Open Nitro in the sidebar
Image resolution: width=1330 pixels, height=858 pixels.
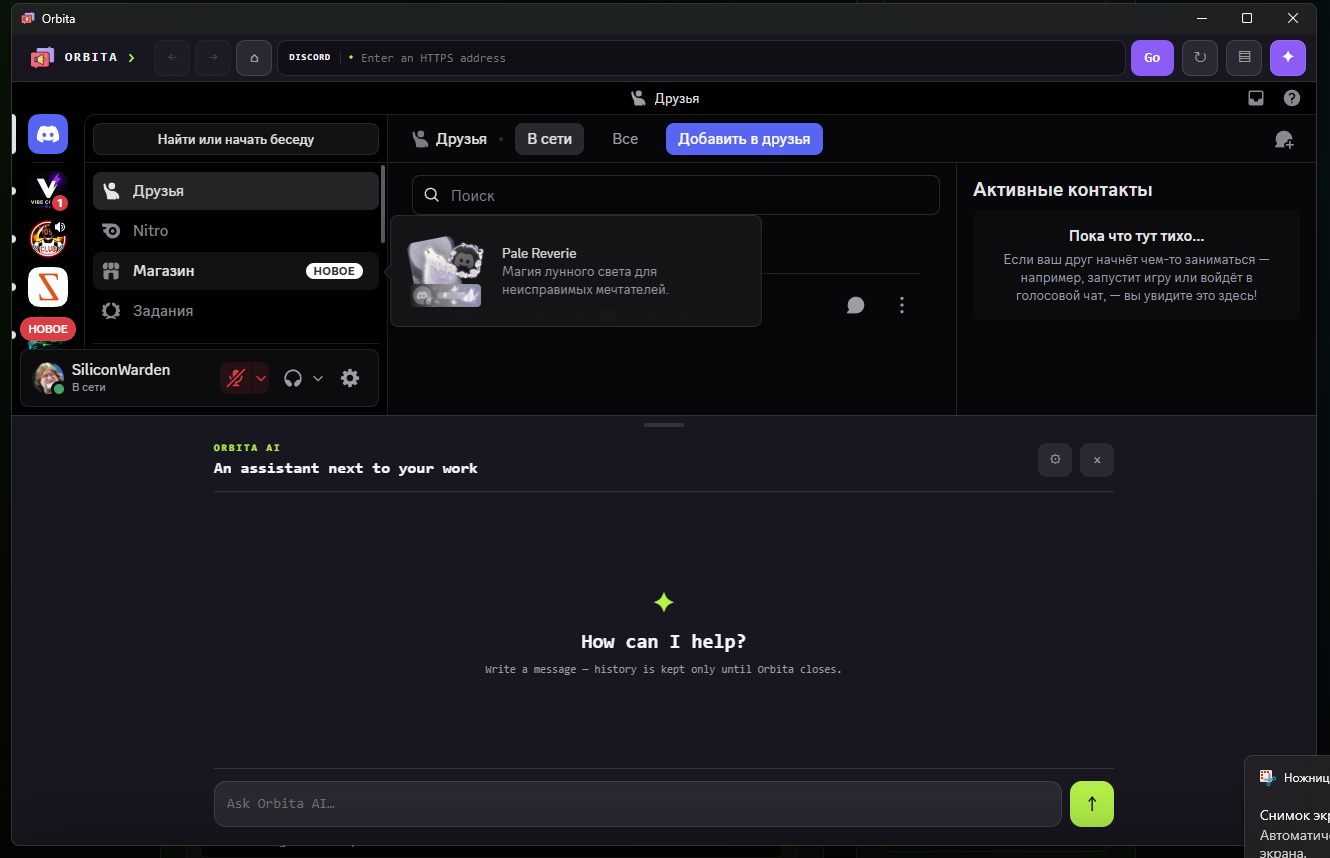point(236,231)
